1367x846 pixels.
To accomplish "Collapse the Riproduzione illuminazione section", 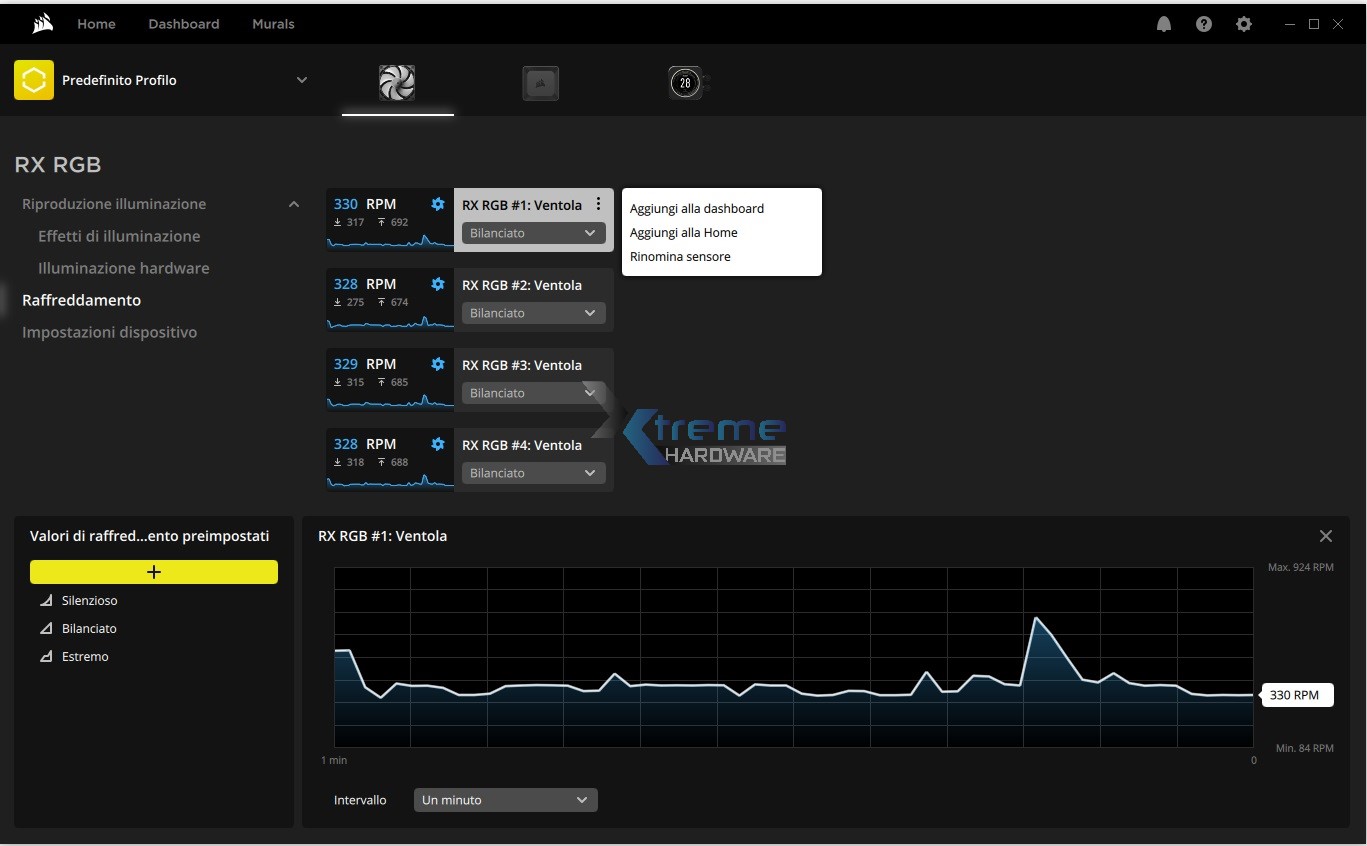I will [294, 204].
